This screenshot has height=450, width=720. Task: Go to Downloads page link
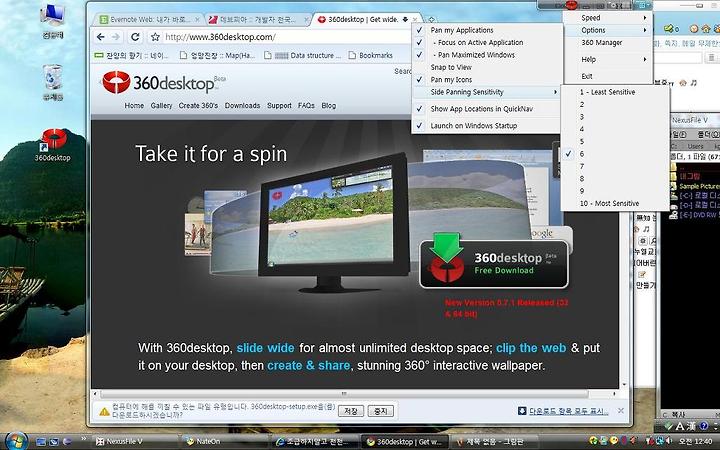pos(242,106)
